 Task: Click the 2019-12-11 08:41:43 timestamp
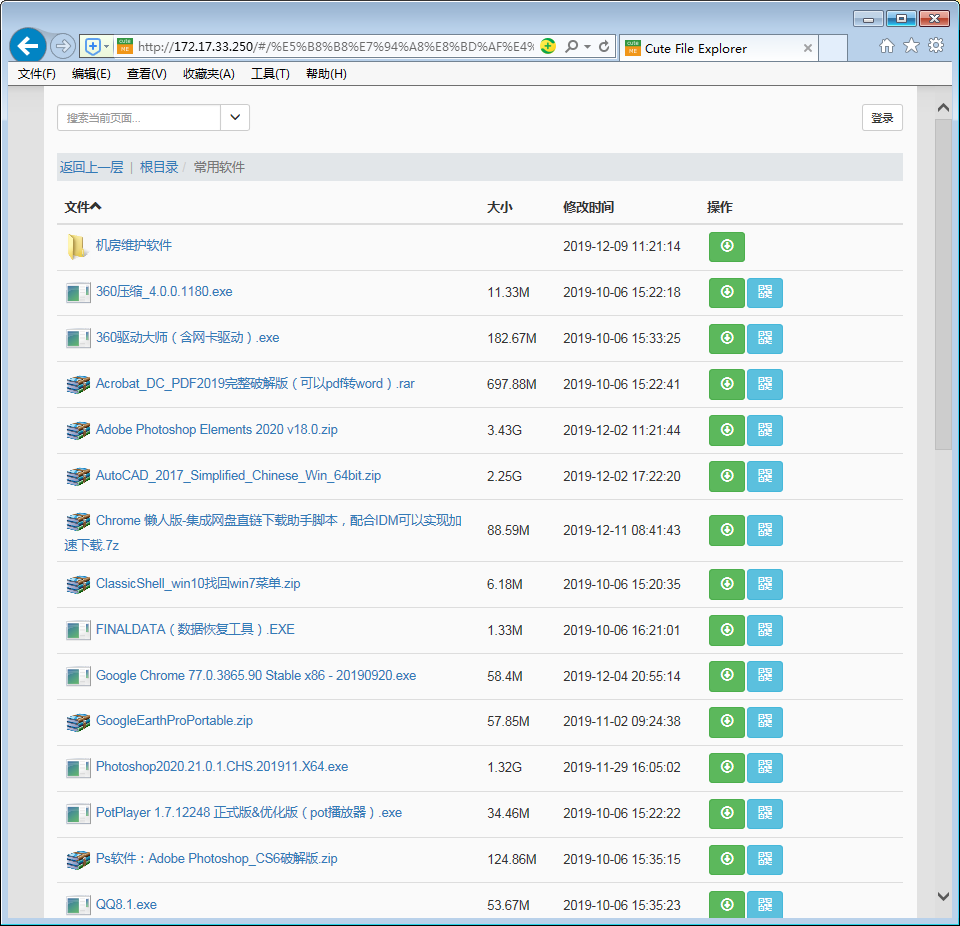(x=621, y=530)
